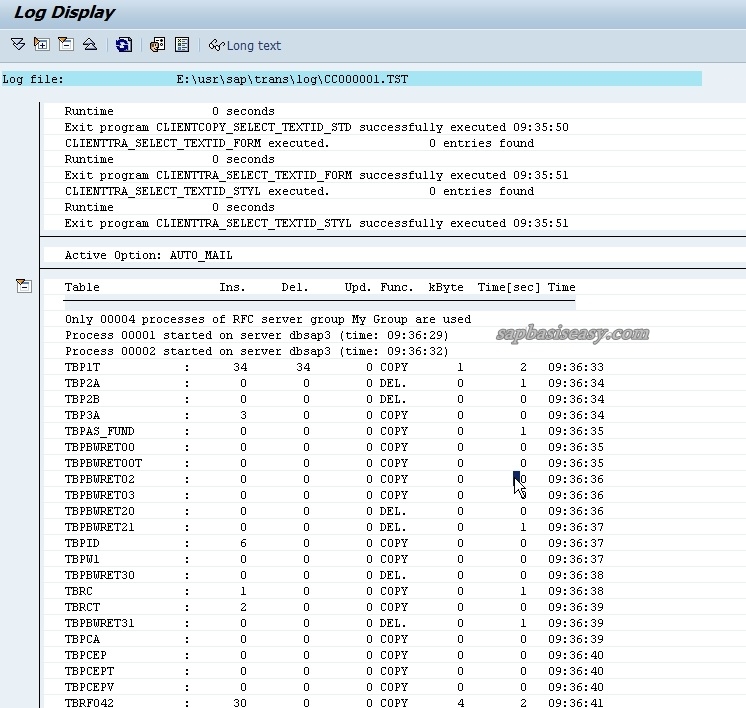This screenshot has width=746, height=708.
Task: Click the Ins. value 30 in TBRF042 row
Action: pyautogui.click(x=240, y=703)
